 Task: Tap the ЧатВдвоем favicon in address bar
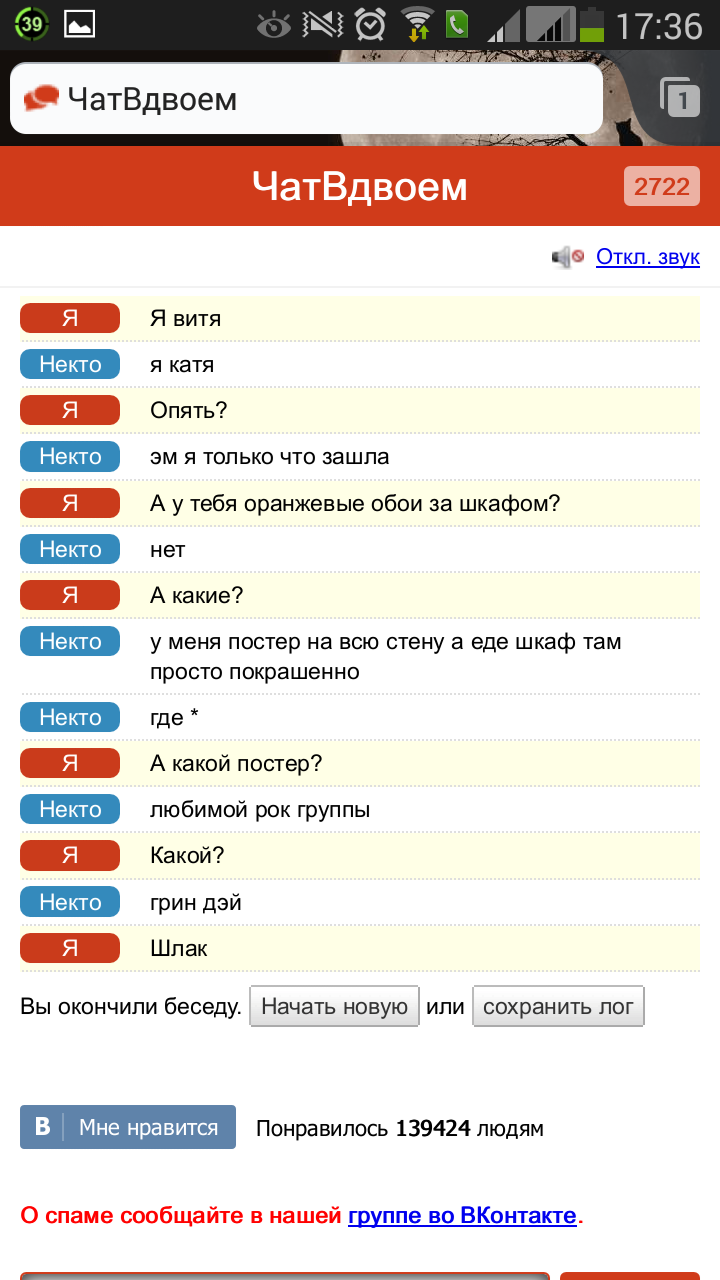click(x=42, y=98)
